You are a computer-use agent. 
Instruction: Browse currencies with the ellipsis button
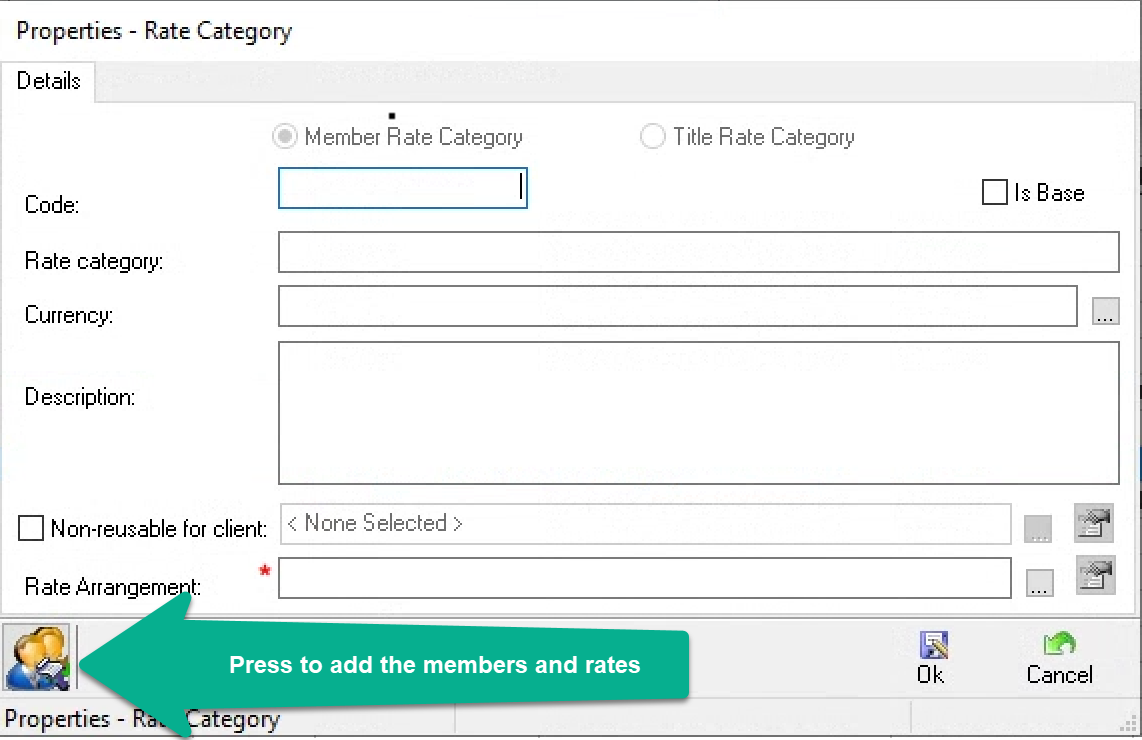1106,311
